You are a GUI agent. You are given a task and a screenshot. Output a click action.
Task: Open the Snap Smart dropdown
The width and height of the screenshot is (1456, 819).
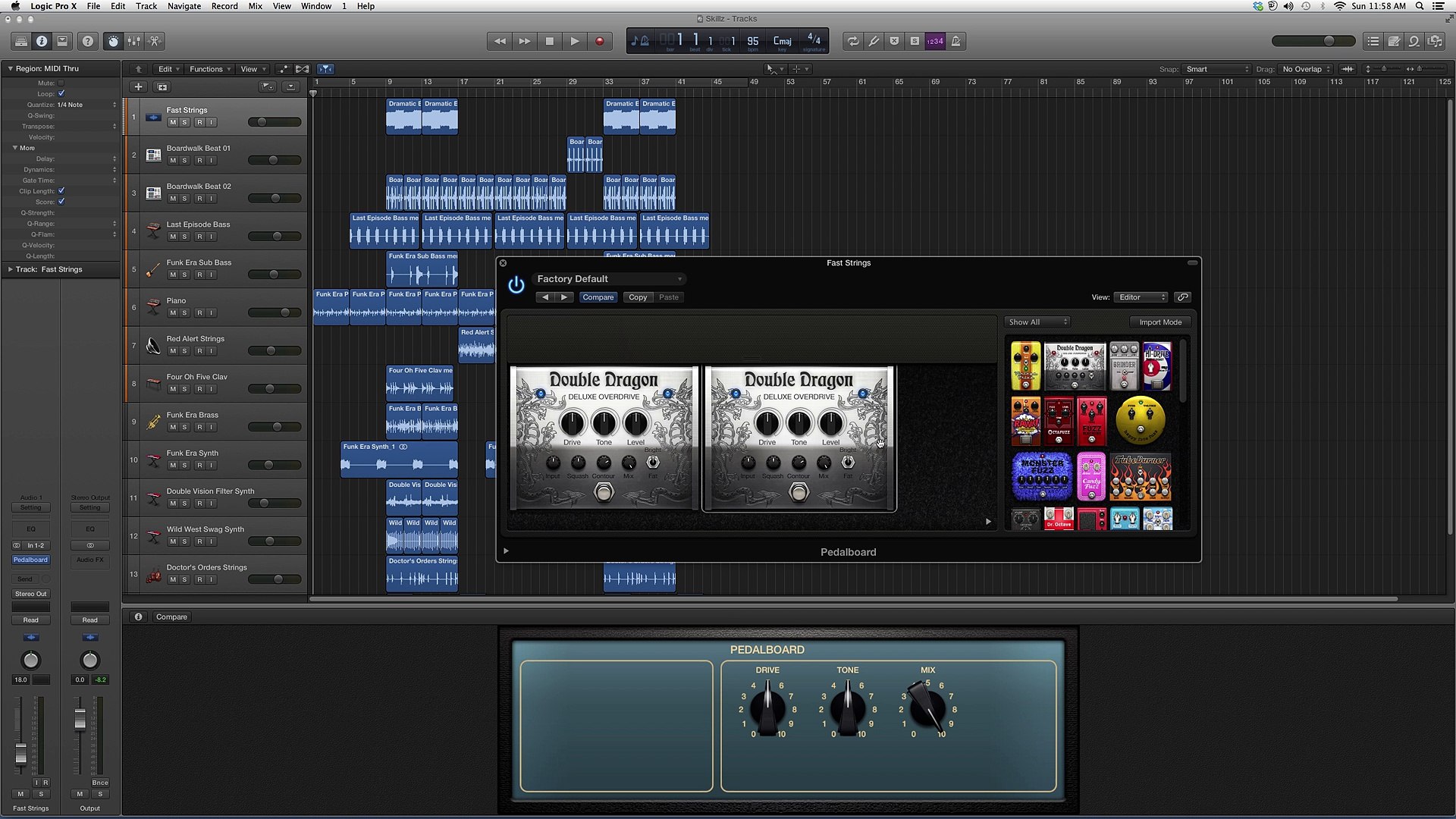tap(1216, 69)
